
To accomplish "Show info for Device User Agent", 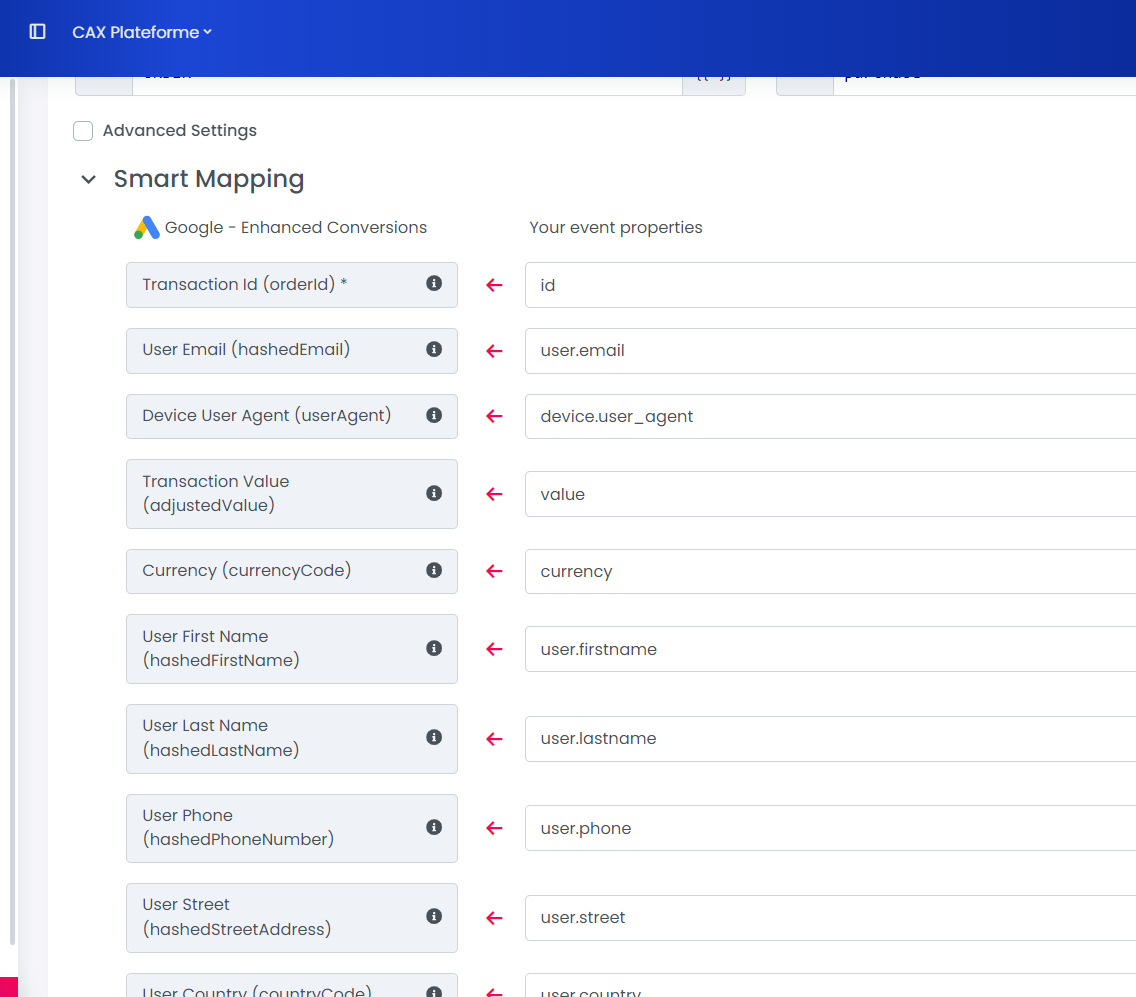I will click(434, 415).
